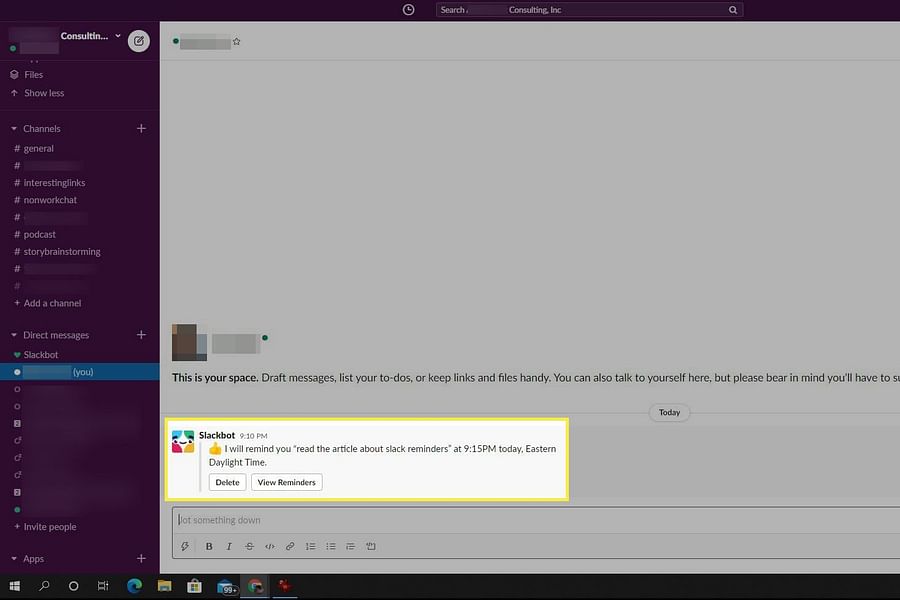Click the View Reminders button
Screen dimensions: 900x600
pos(286,482)
